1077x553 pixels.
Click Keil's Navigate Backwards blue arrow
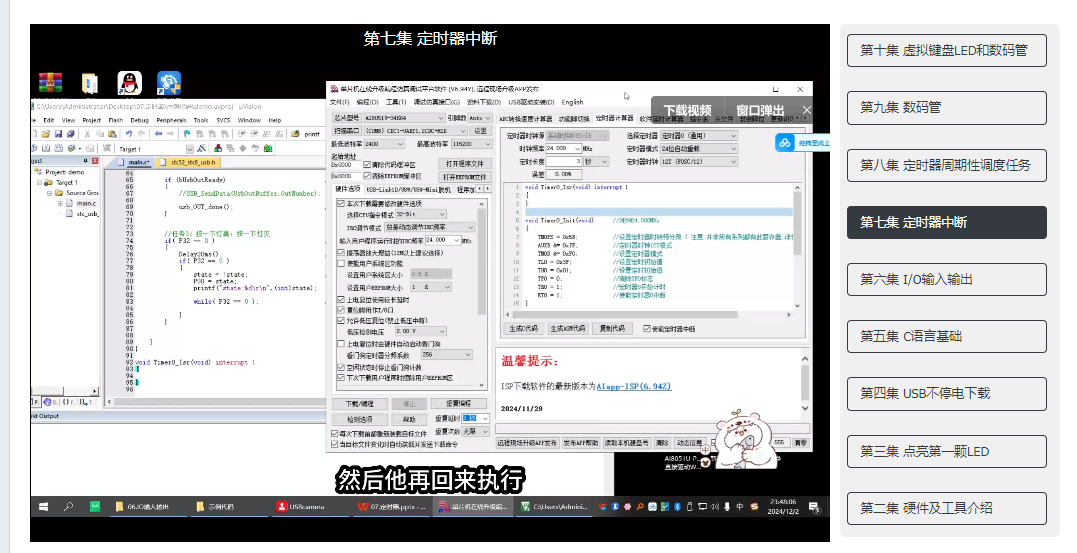pyautogui.click(x=158, y=133)
